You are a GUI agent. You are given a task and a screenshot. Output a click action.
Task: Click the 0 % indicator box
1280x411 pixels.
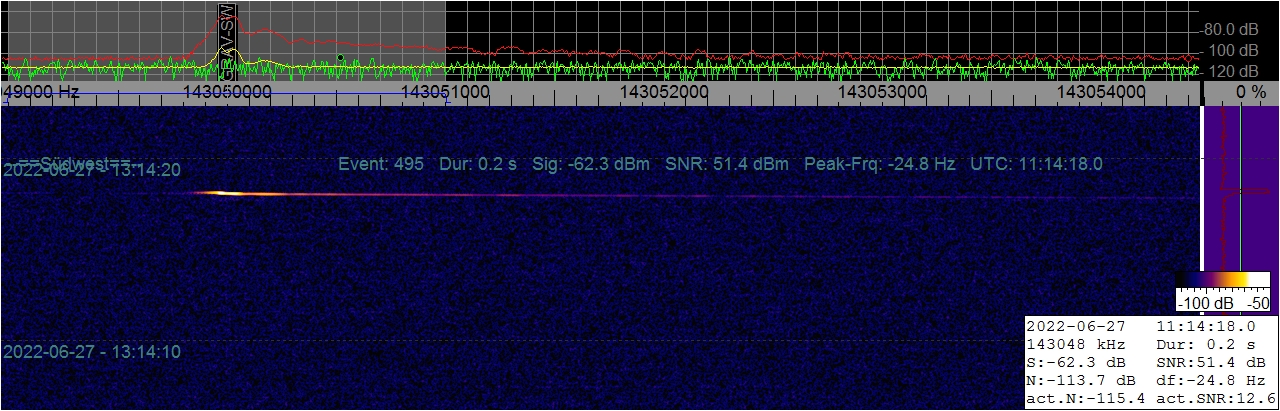coord(1240,91)
